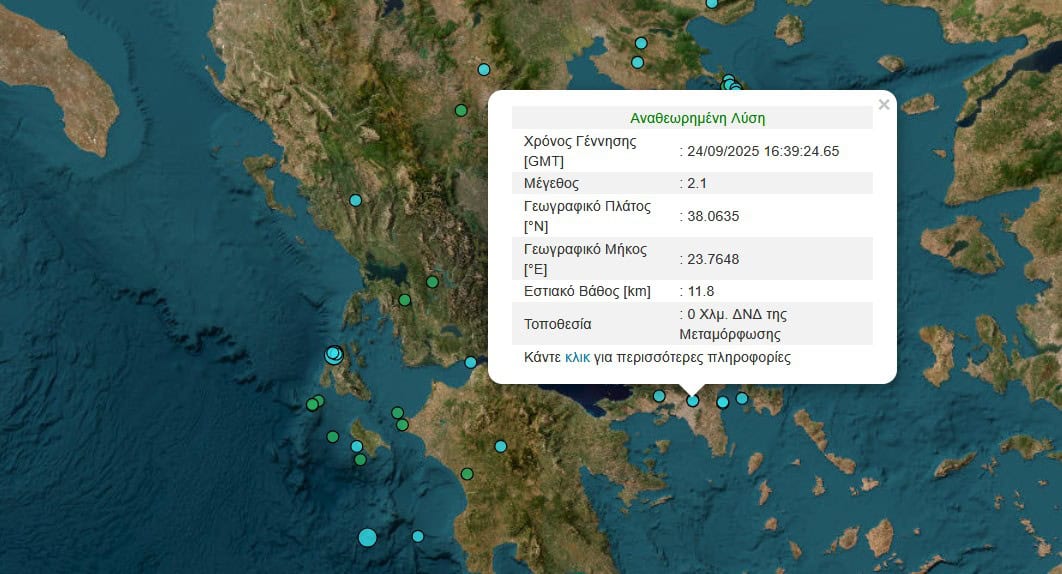Click the Αναθεωρημένη Λύση popup header
Image resolution: width=1062 pixels, height=574 pixels.
point(697,117)
